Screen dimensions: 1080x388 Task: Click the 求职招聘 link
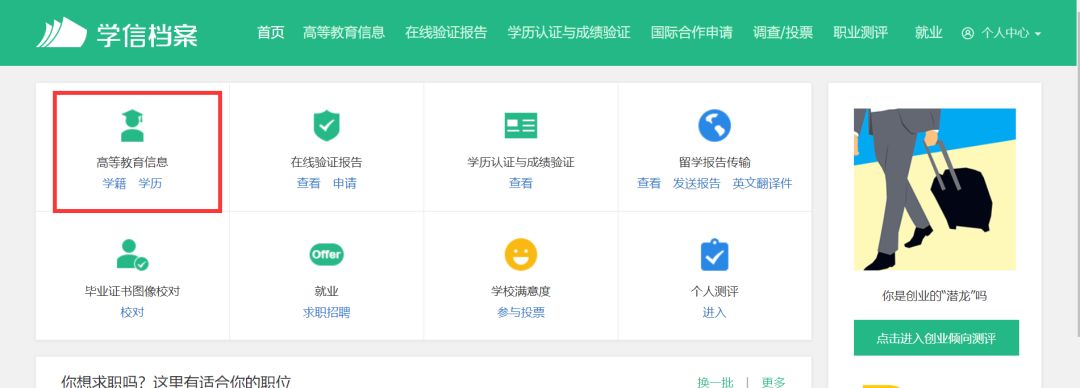[326, 312]
